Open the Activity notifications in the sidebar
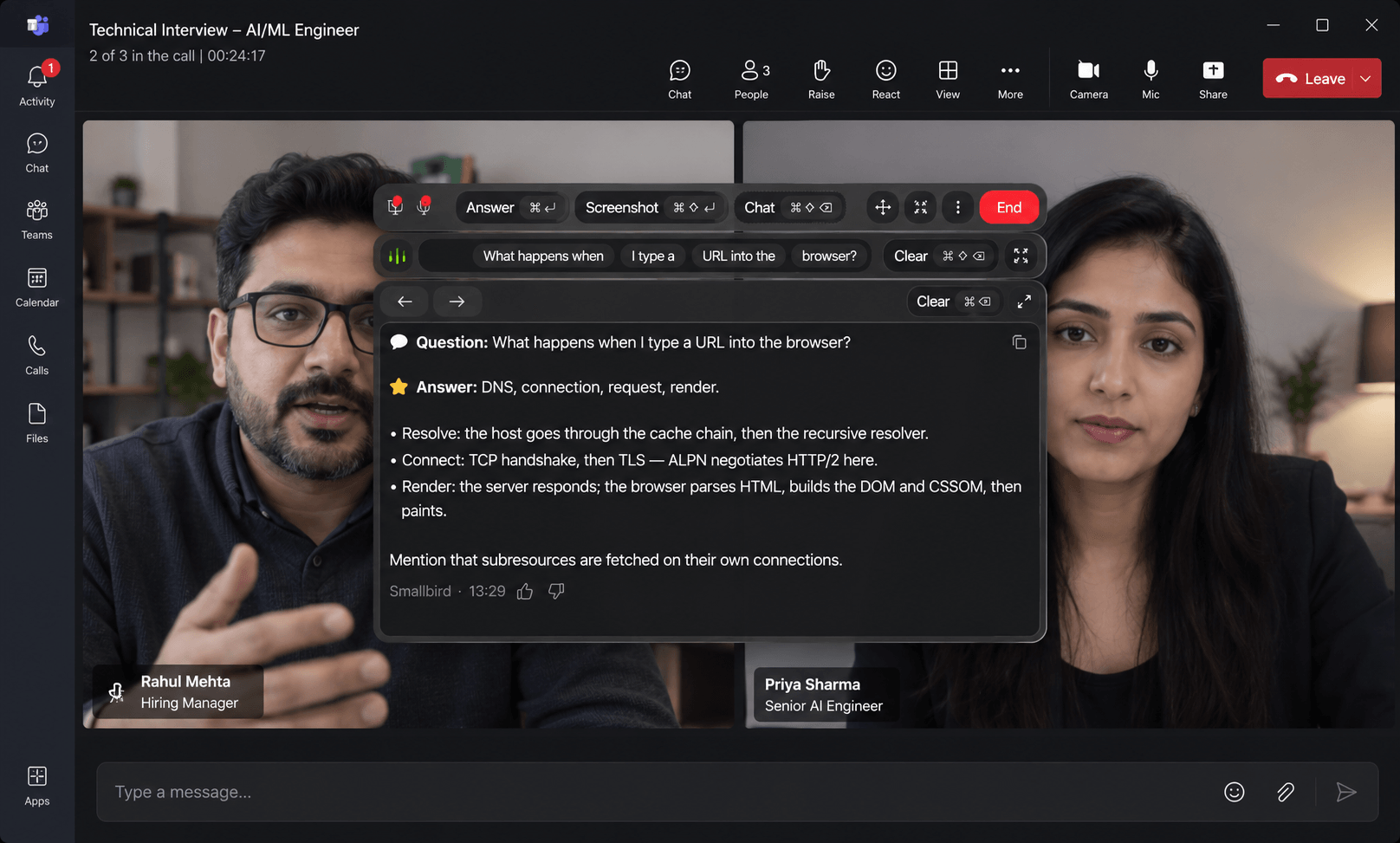Image resolution: width=1400 pixels, height=843 pixels. (37, 85)
